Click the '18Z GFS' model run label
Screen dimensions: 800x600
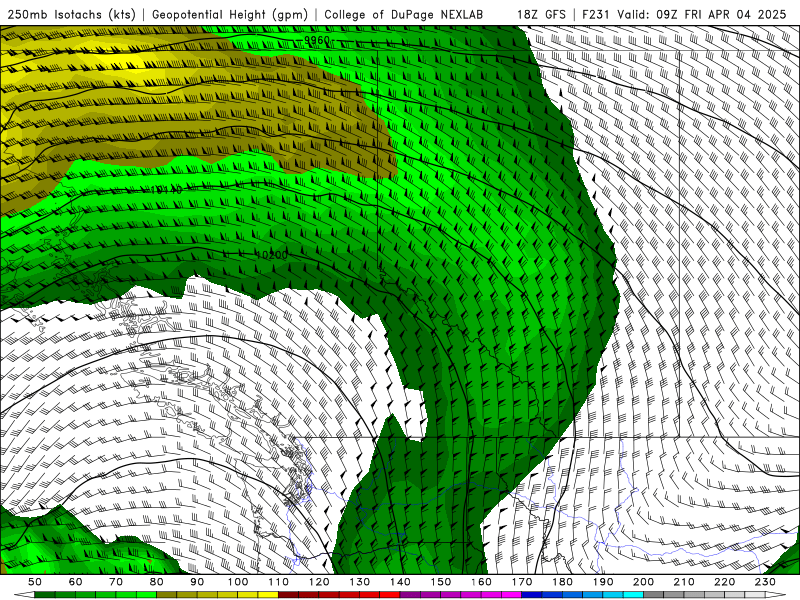tap(541, 15)
